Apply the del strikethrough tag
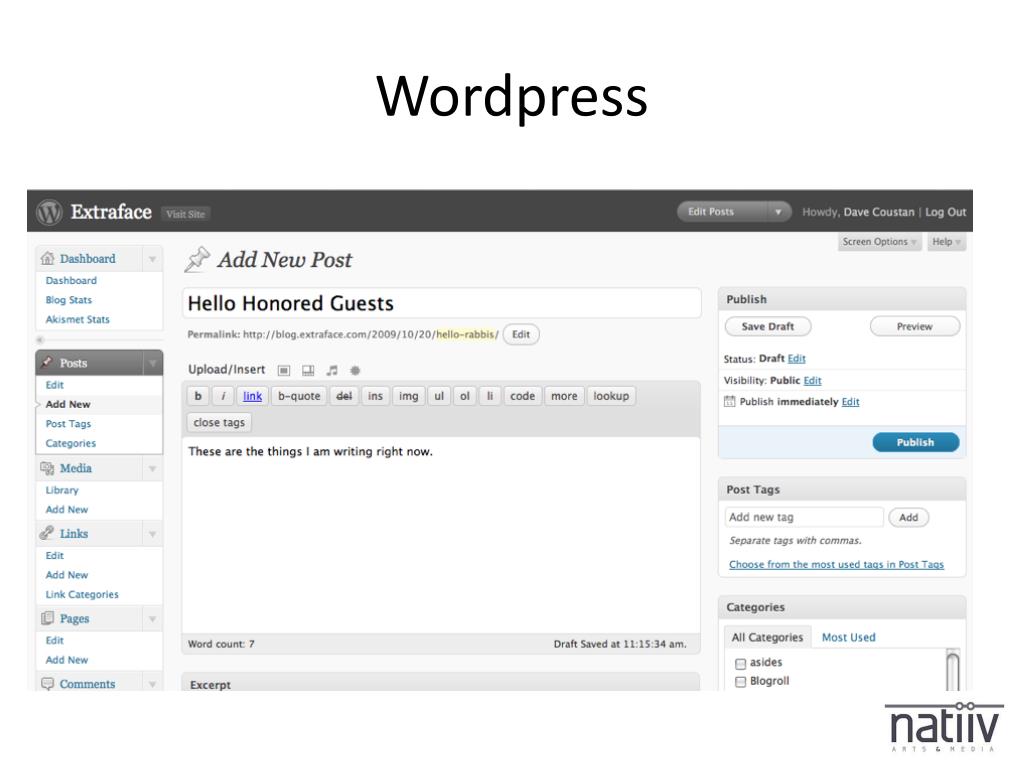 [344, 396]
